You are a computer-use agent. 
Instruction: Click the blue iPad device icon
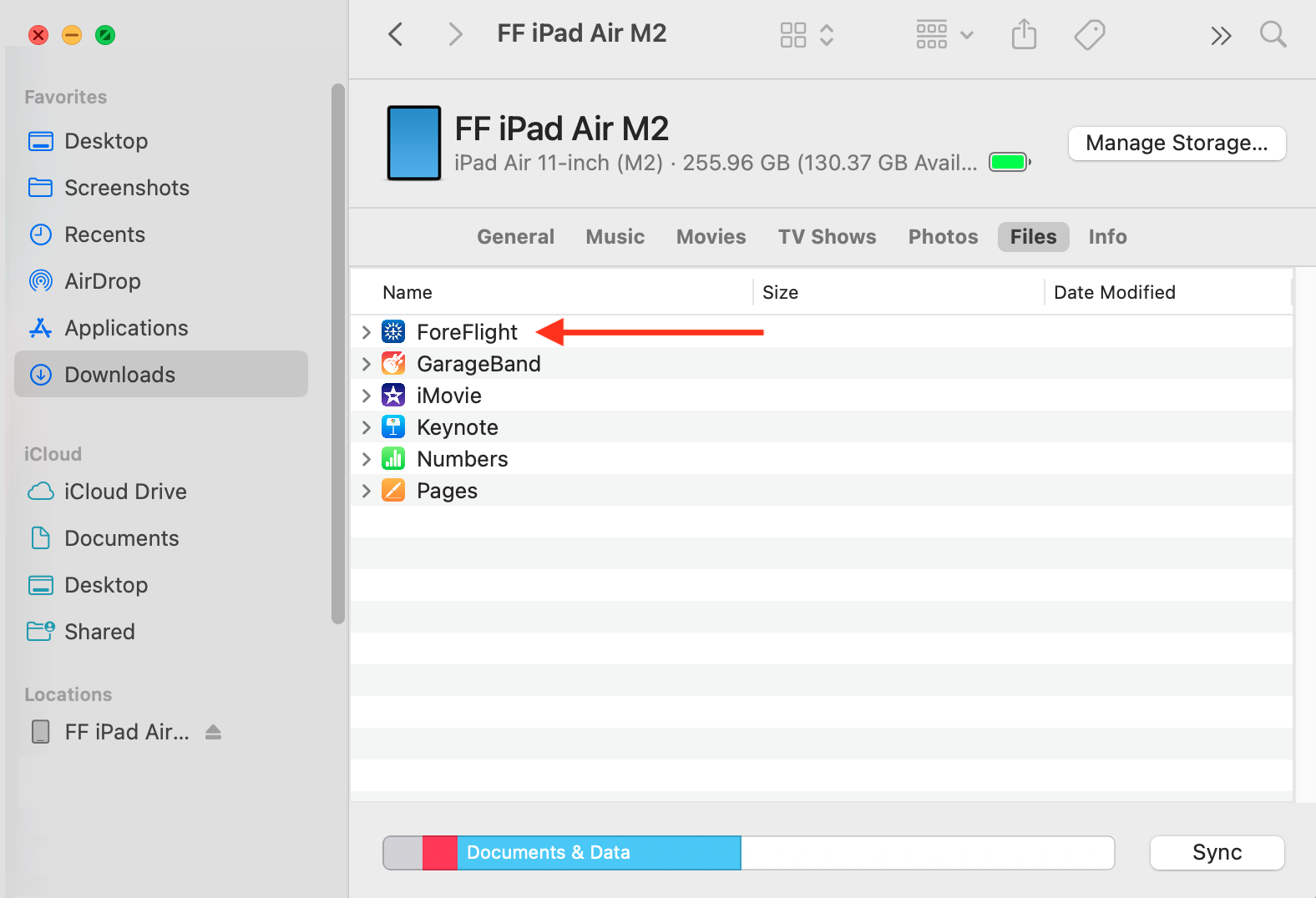click(414, 143)
